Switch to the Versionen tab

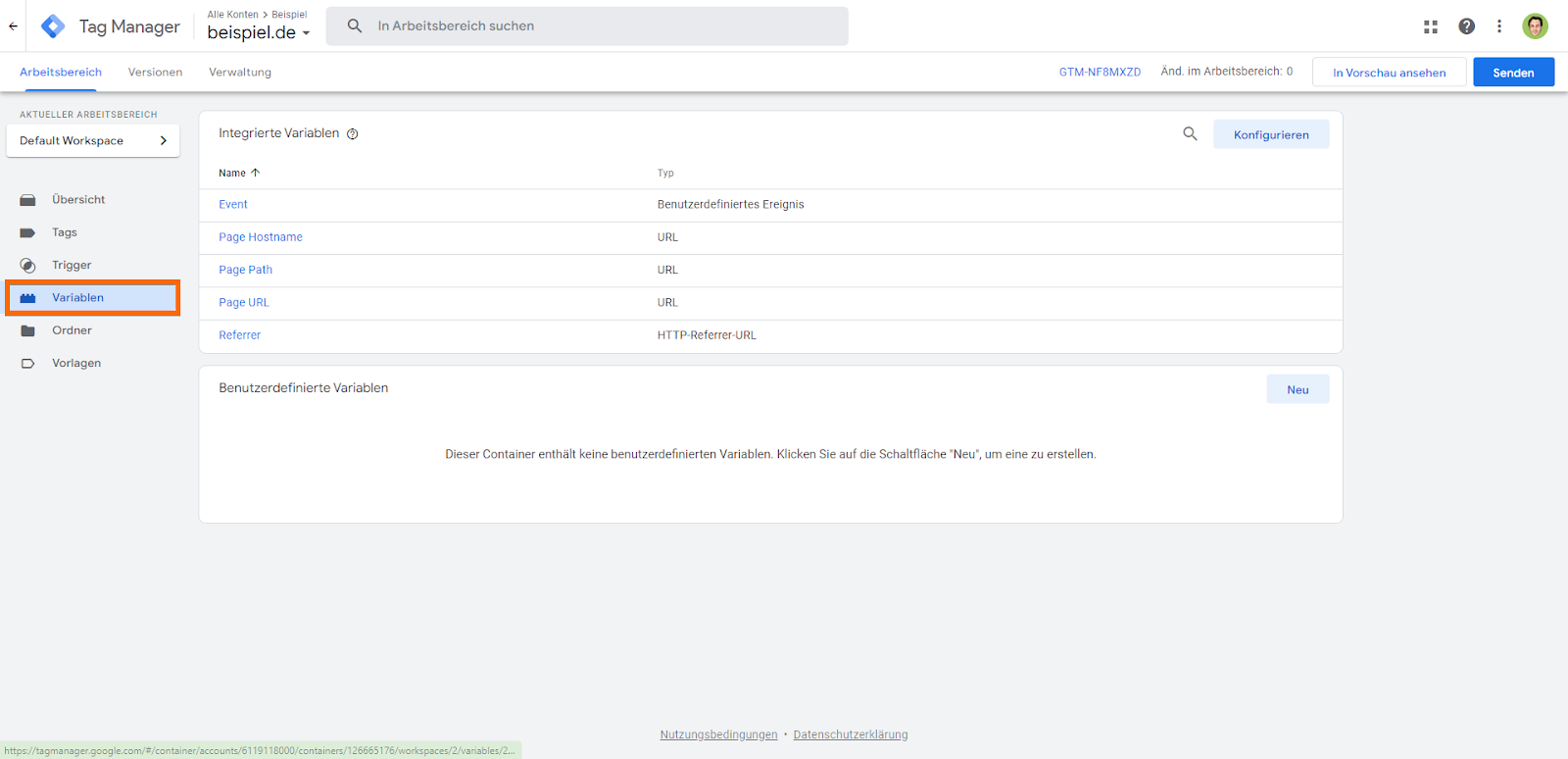(155, 73)
